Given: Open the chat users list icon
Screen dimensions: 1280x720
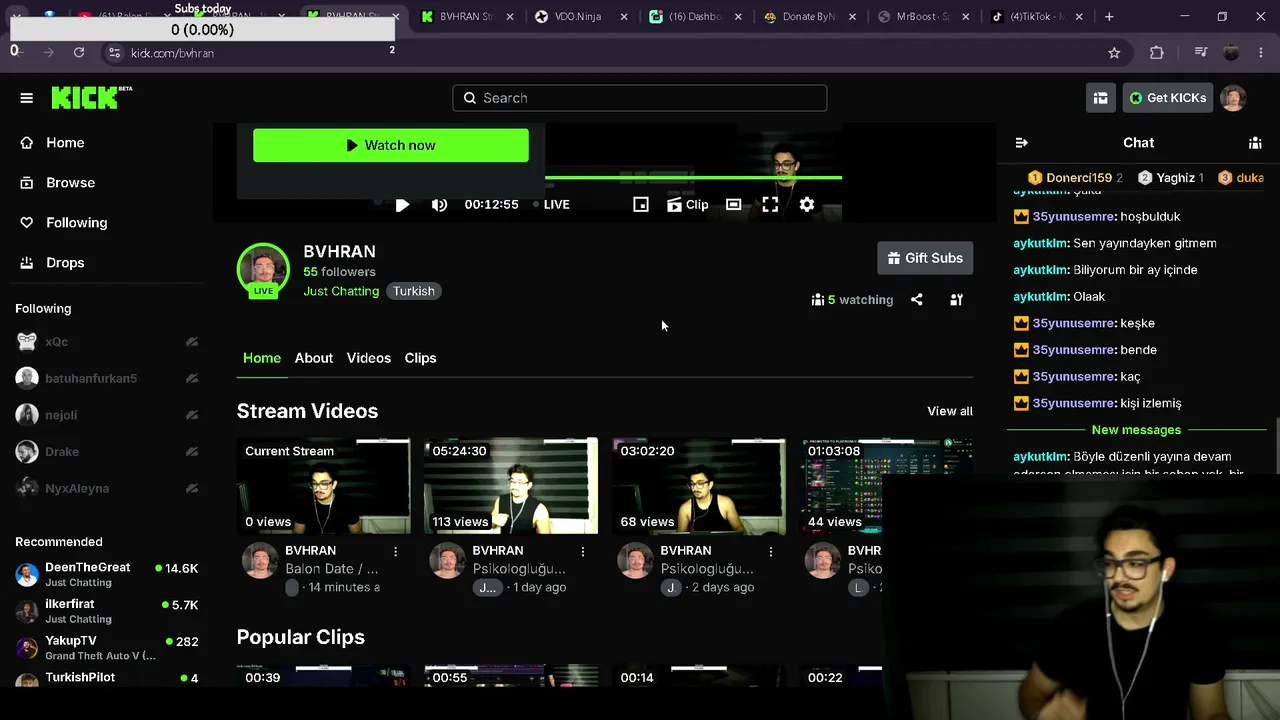Looking at the screenshot, I should point(1255,143).
